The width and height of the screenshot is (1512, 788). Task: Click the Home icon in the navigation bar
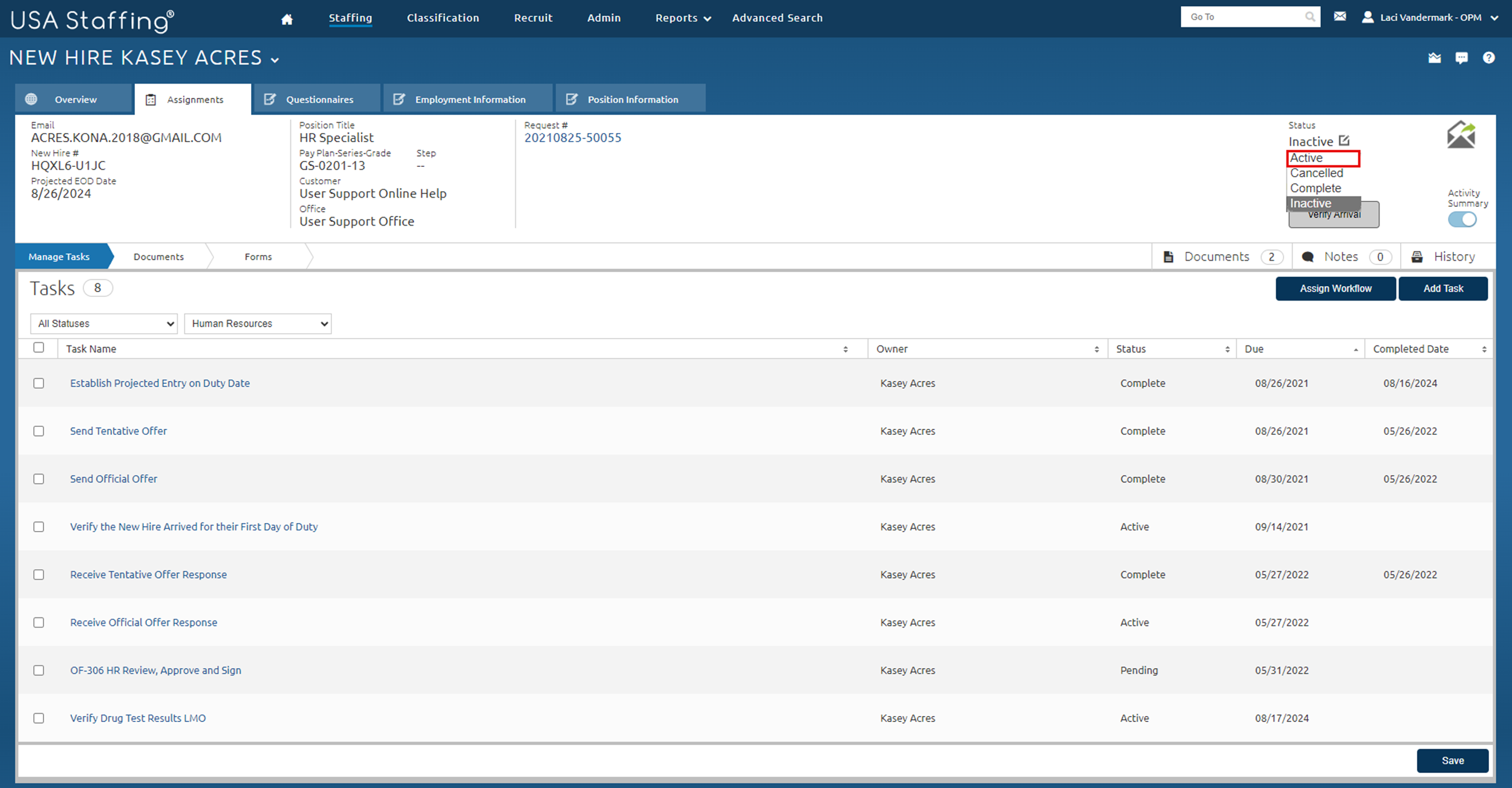point(286,19)
